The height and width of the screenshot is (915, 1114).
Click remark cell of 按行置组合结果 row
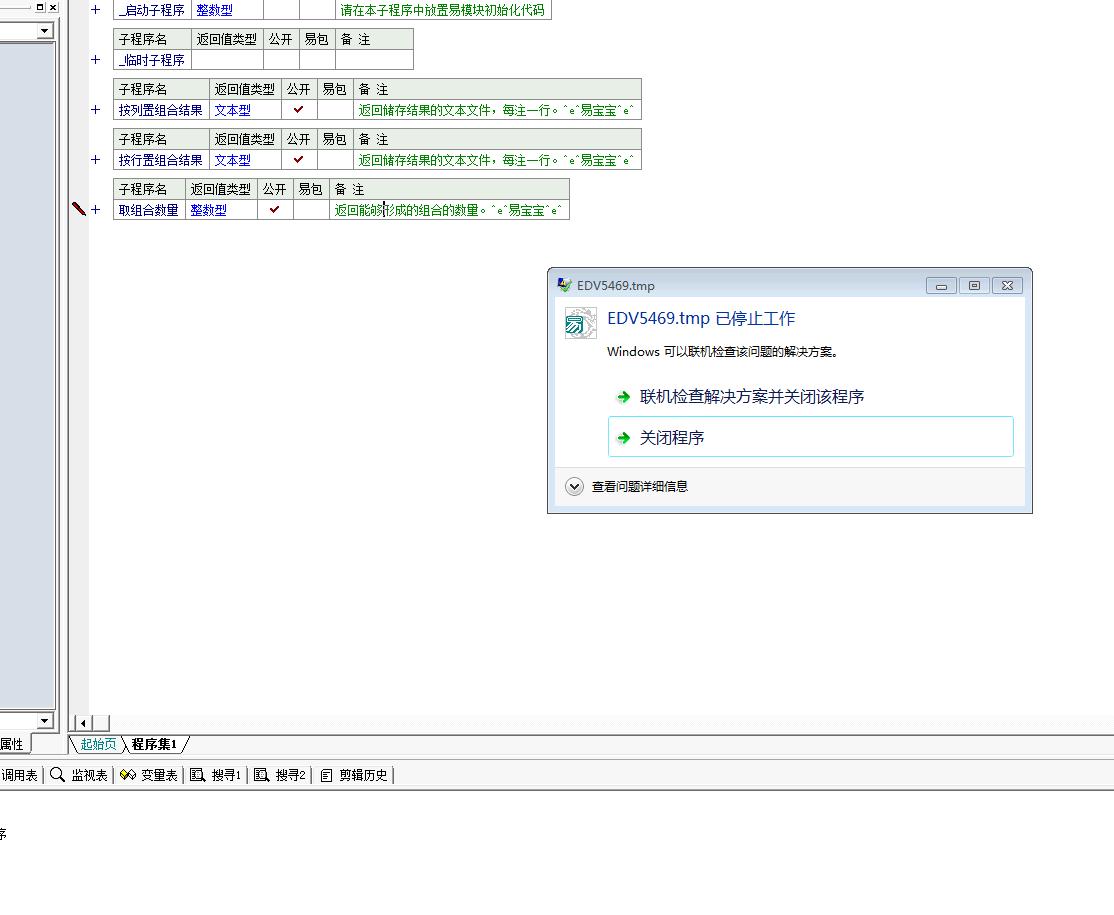point(497,160)
